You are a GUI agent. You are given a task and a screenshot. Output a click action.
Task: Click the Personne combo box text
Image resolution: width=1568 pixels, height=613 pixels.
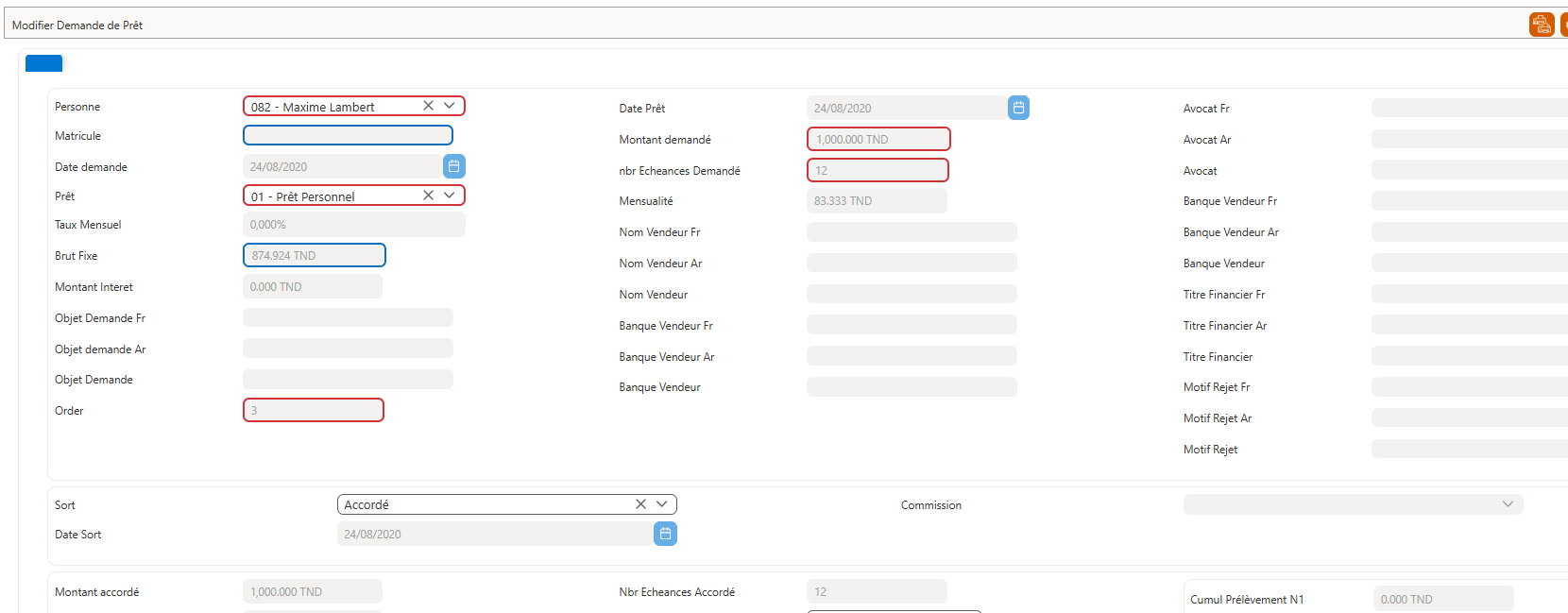313,107
